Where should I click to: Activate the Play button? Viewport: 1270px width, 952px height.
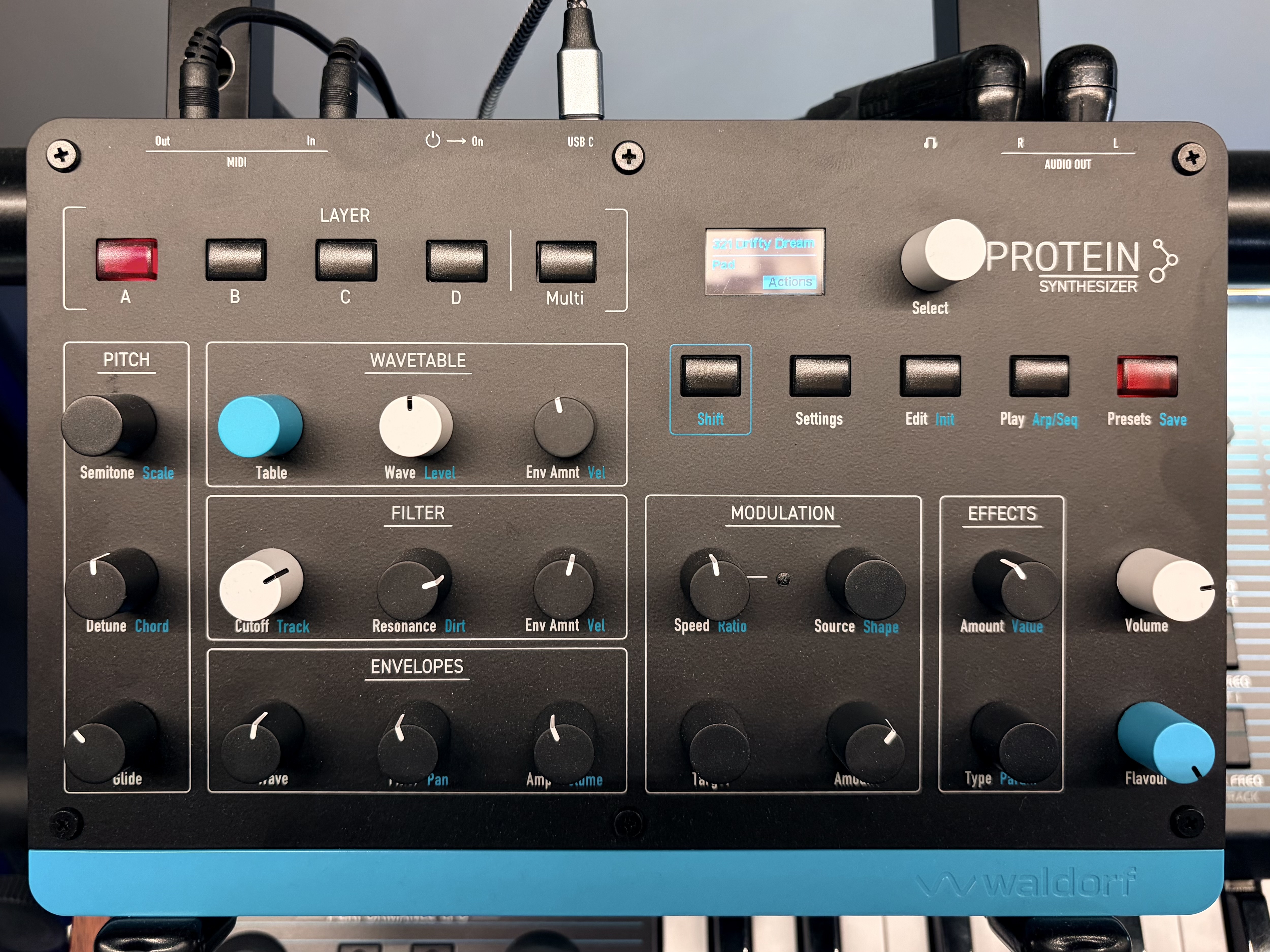click(x=1039, y=376)
